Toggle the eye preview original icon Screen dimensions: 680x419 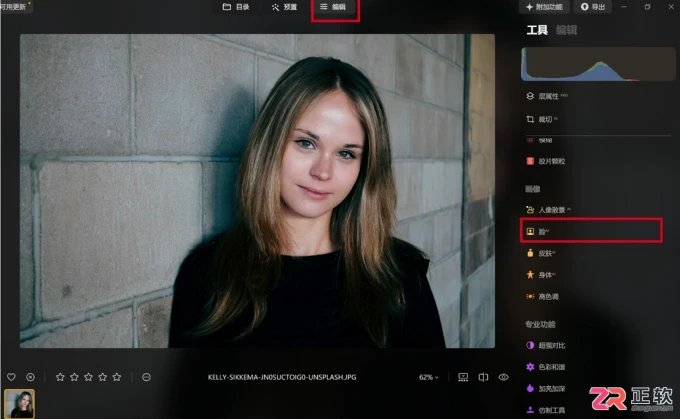coord(503,377)
